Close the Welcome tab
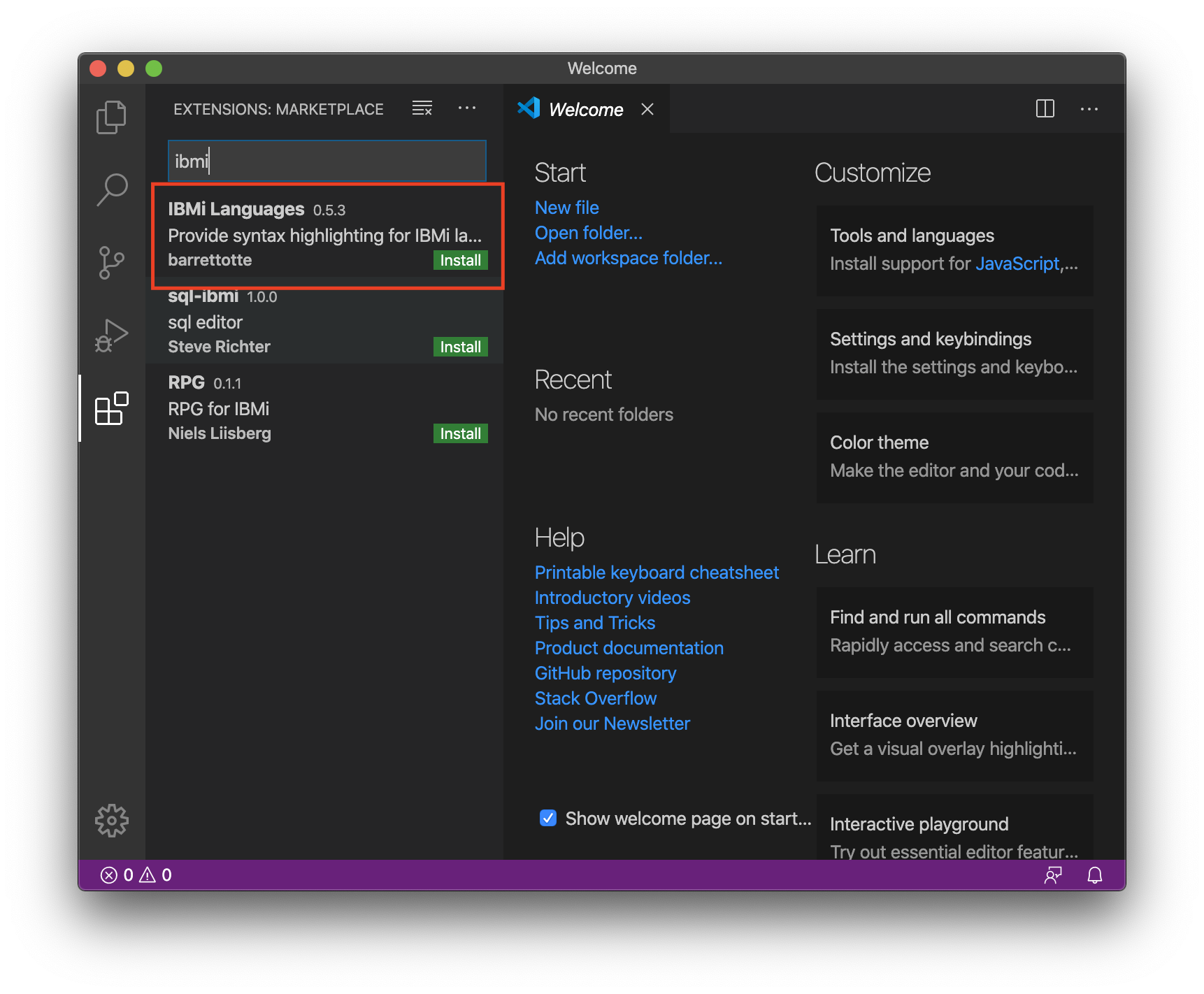 click(x=647, y=109)
